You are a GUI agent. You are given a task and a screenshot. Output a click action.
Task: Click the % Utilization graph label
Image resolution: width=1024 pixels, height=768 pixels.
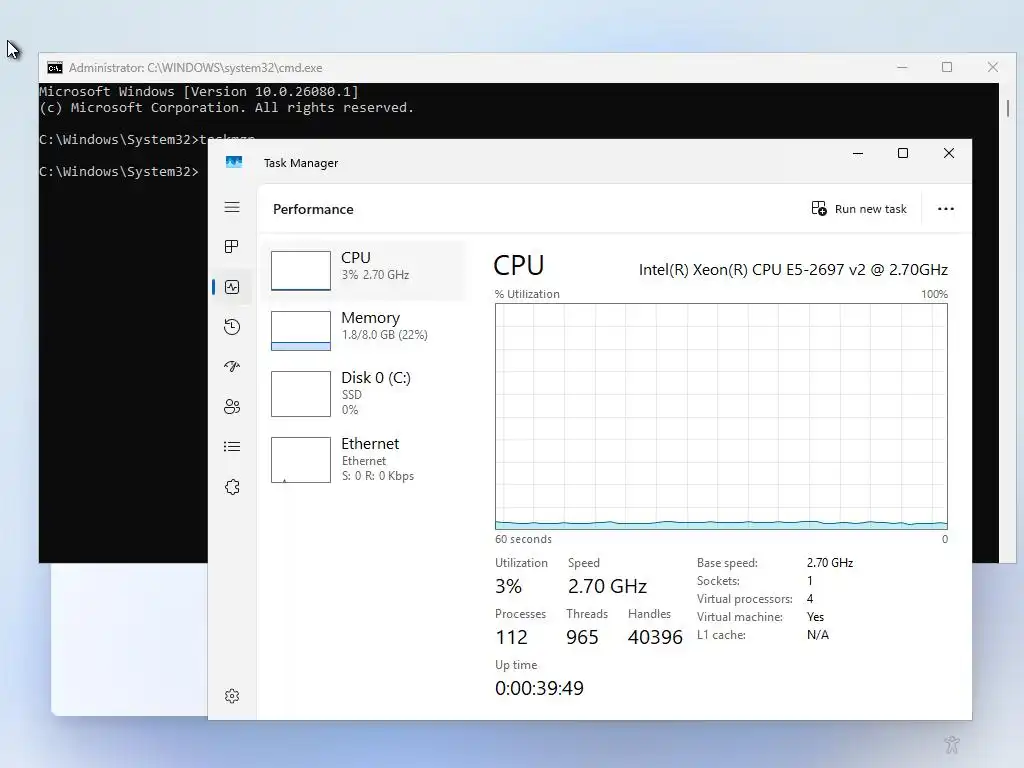527,294
